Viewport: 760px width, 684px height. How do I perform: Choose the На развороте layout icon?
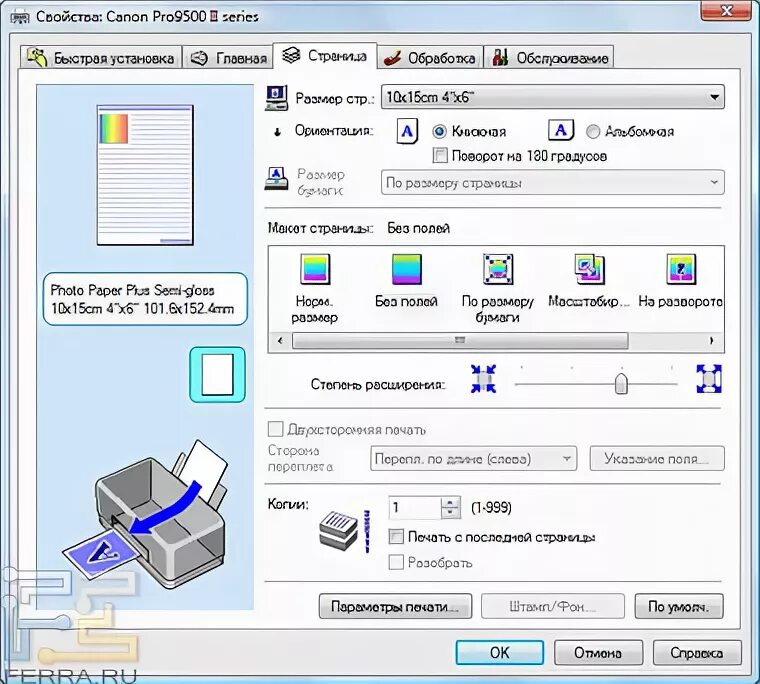point(681,269)
